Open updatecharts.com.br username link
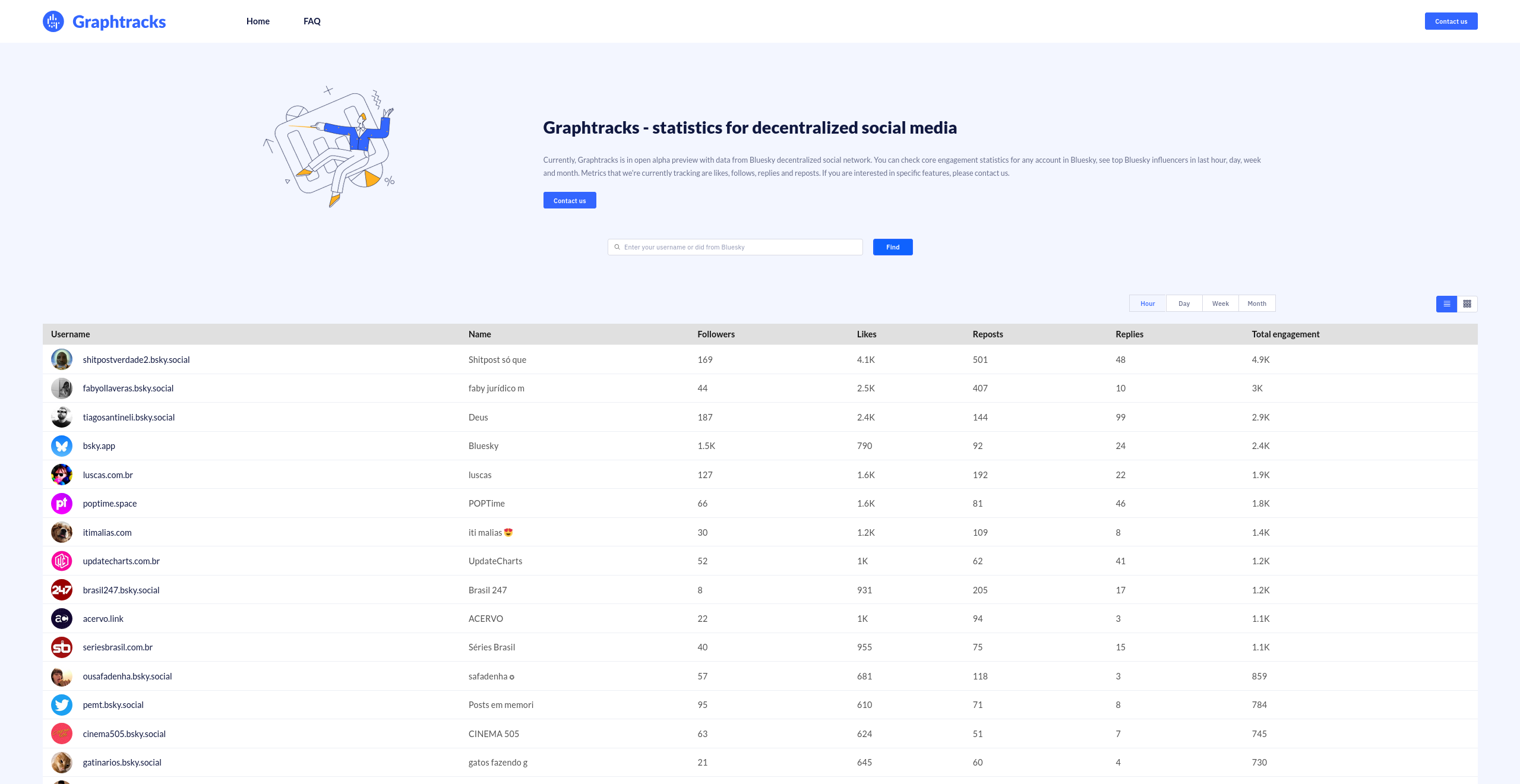 tap(121, 561)
